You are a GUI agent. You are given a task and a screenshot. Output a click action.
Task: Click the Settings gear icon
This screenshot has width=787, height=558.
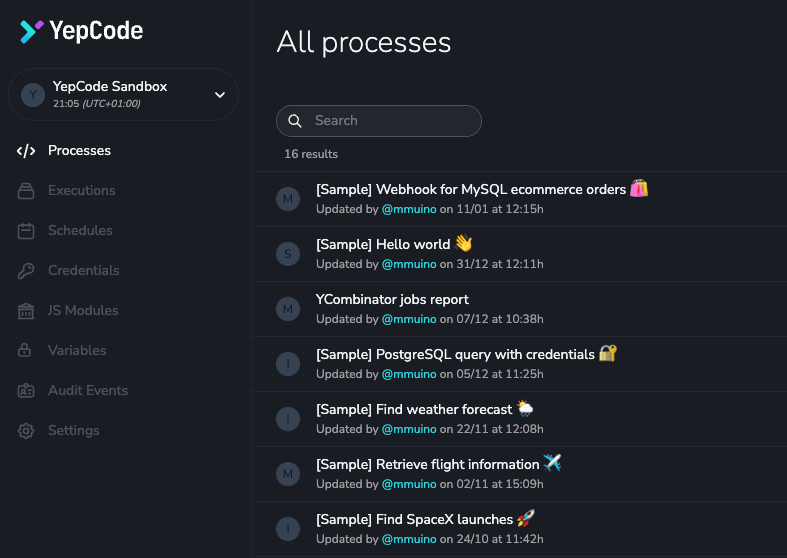(x=26, y=431)
